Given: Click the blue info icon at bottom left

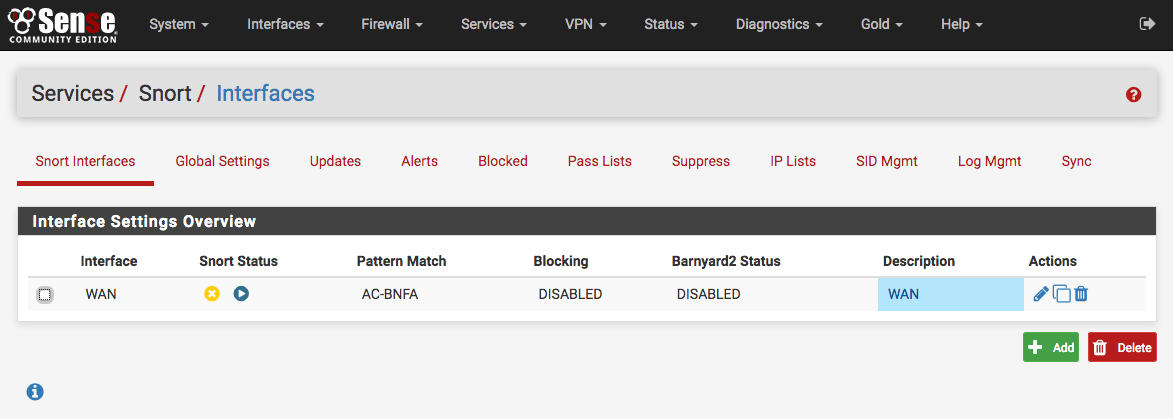Looking at the screenshot, I should [35, 391].
